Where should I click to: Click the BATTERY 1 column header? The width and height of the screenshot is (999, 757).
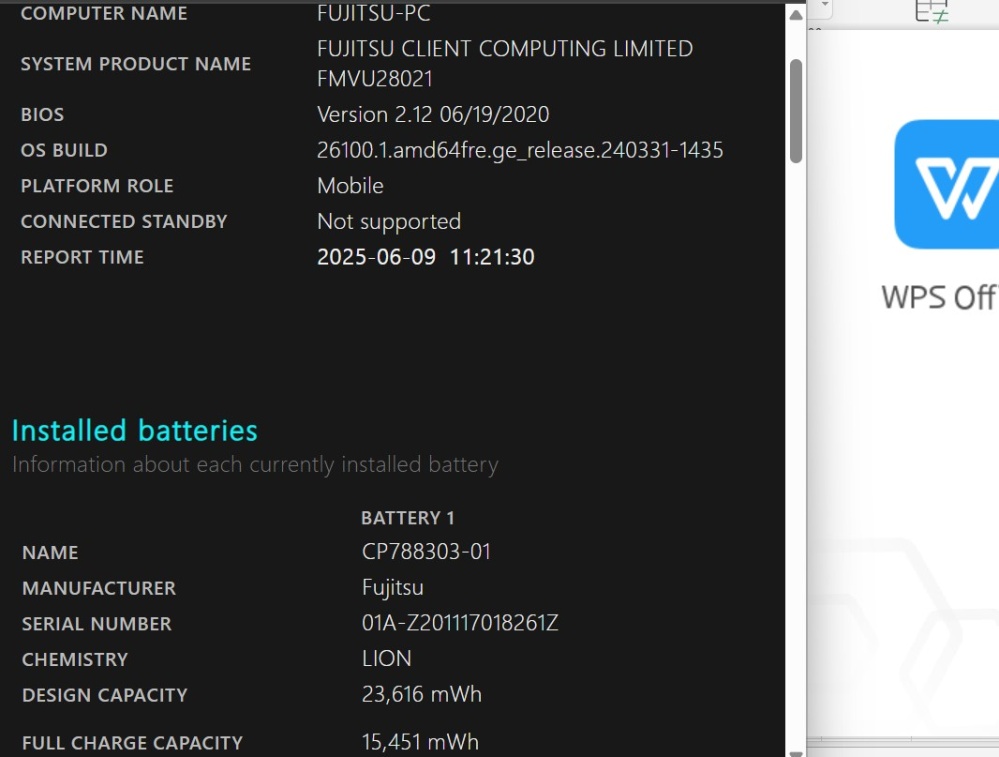pyautogui.click(x=408, y=517)
